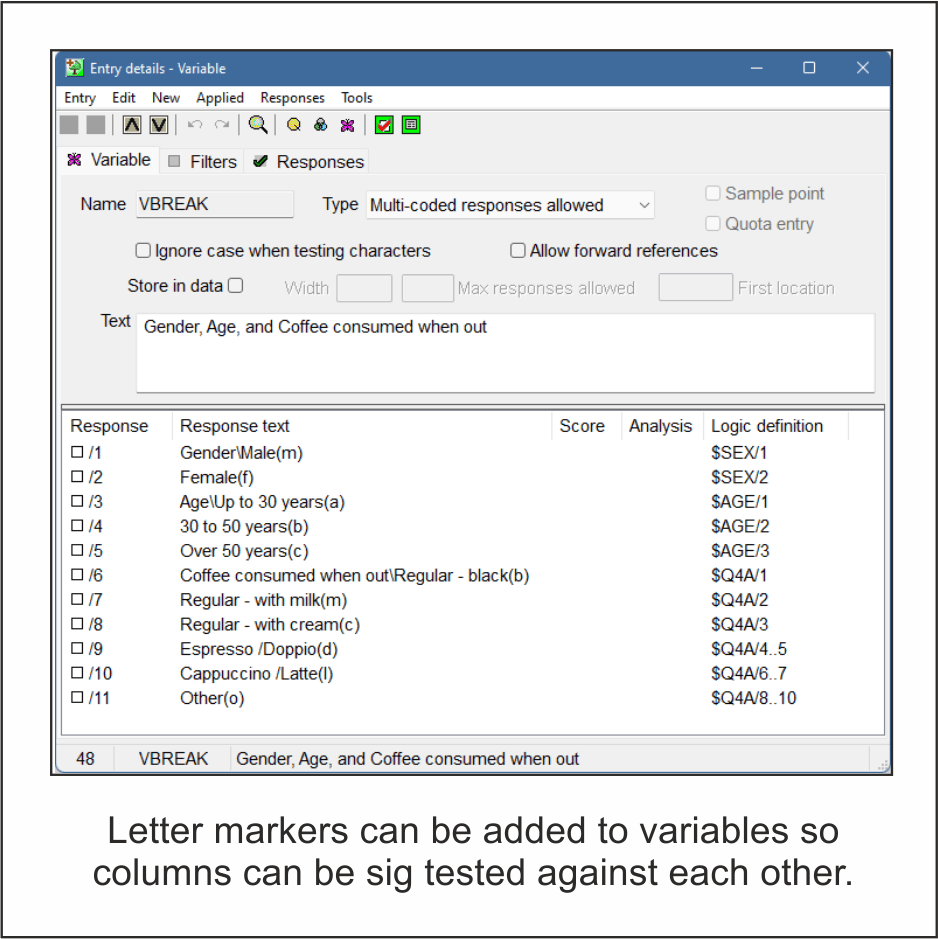Click the Response column header

(x=109, y=426)
